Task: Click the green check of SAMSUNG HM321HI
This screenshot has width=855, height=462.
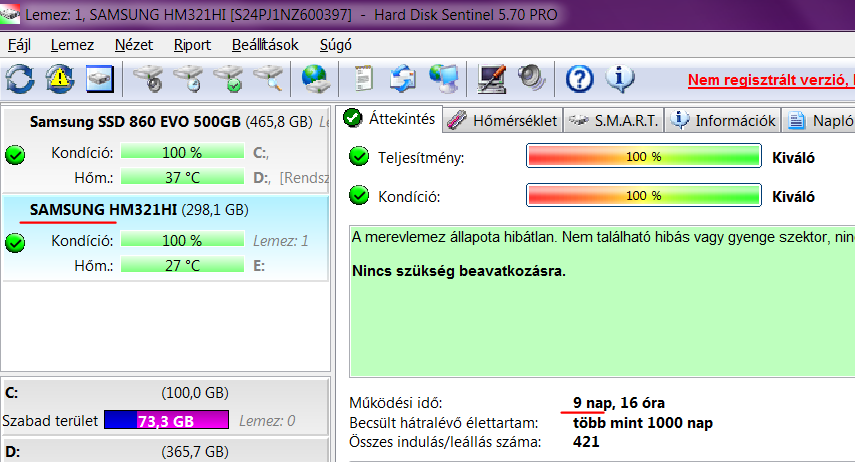Action: (15, 243)
